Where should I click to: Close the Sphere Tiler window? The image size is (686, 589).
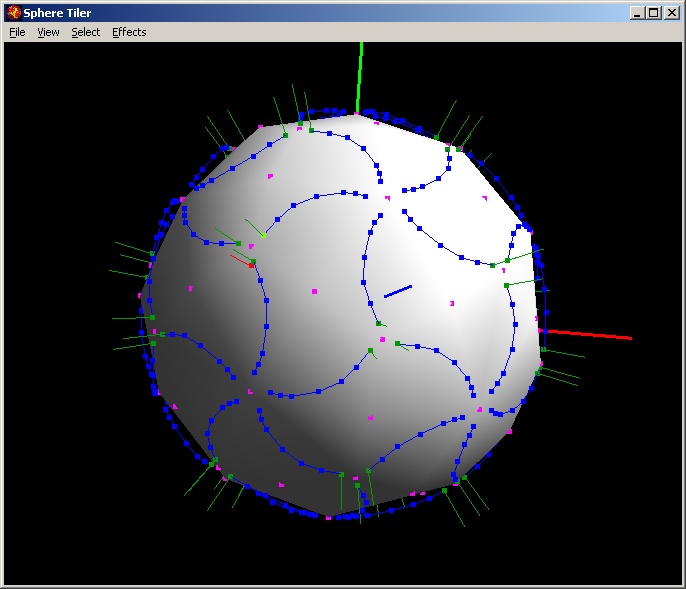point(672,13)
